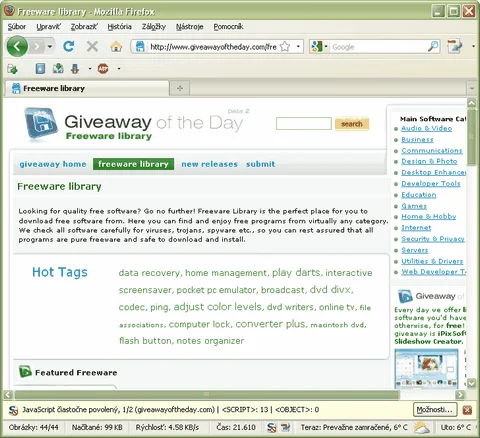This screenshot has width=480, height=438.
Task: Open the Možnosti... options button
Action: tap(435, 410)
